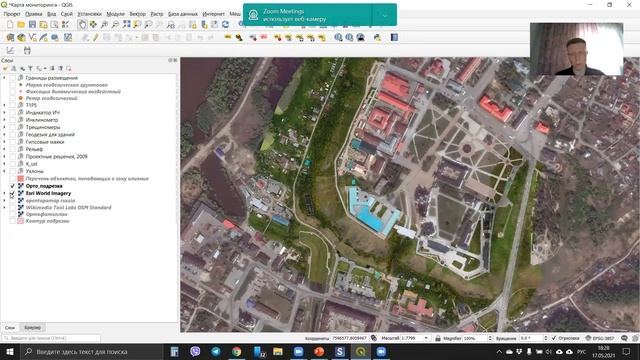Image resolution: width=640 pixels, height=360 pixels.
Task: Open the log messages speech bubble icon
Action: (x=624, y=338)
